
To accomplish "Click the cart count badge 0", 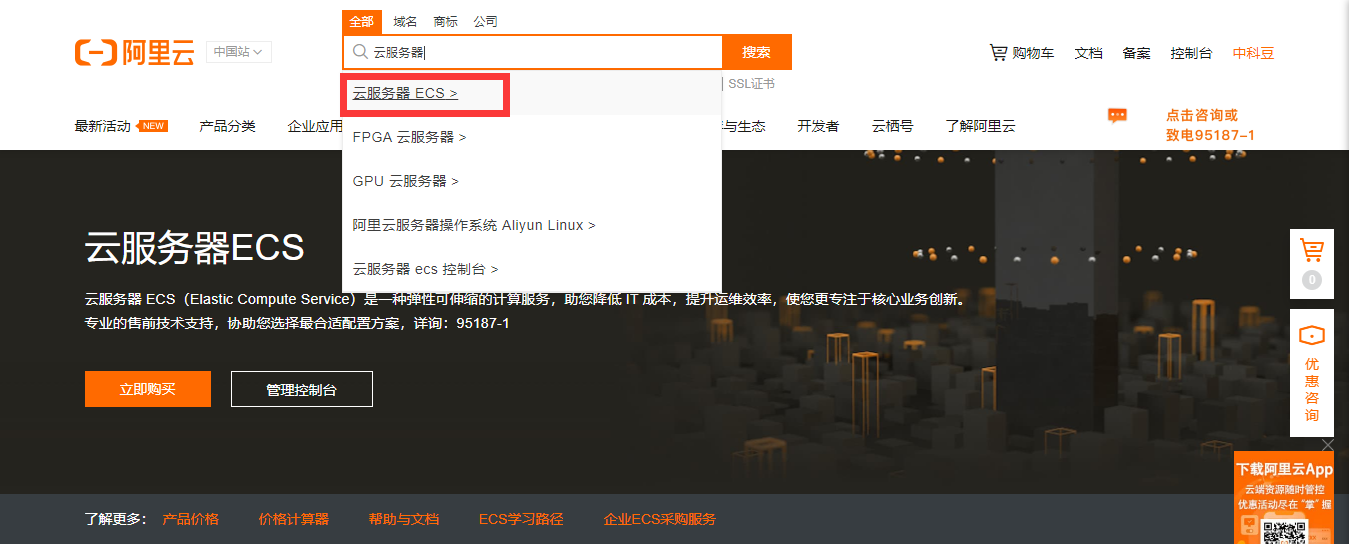I will [x=1312, y=280].
